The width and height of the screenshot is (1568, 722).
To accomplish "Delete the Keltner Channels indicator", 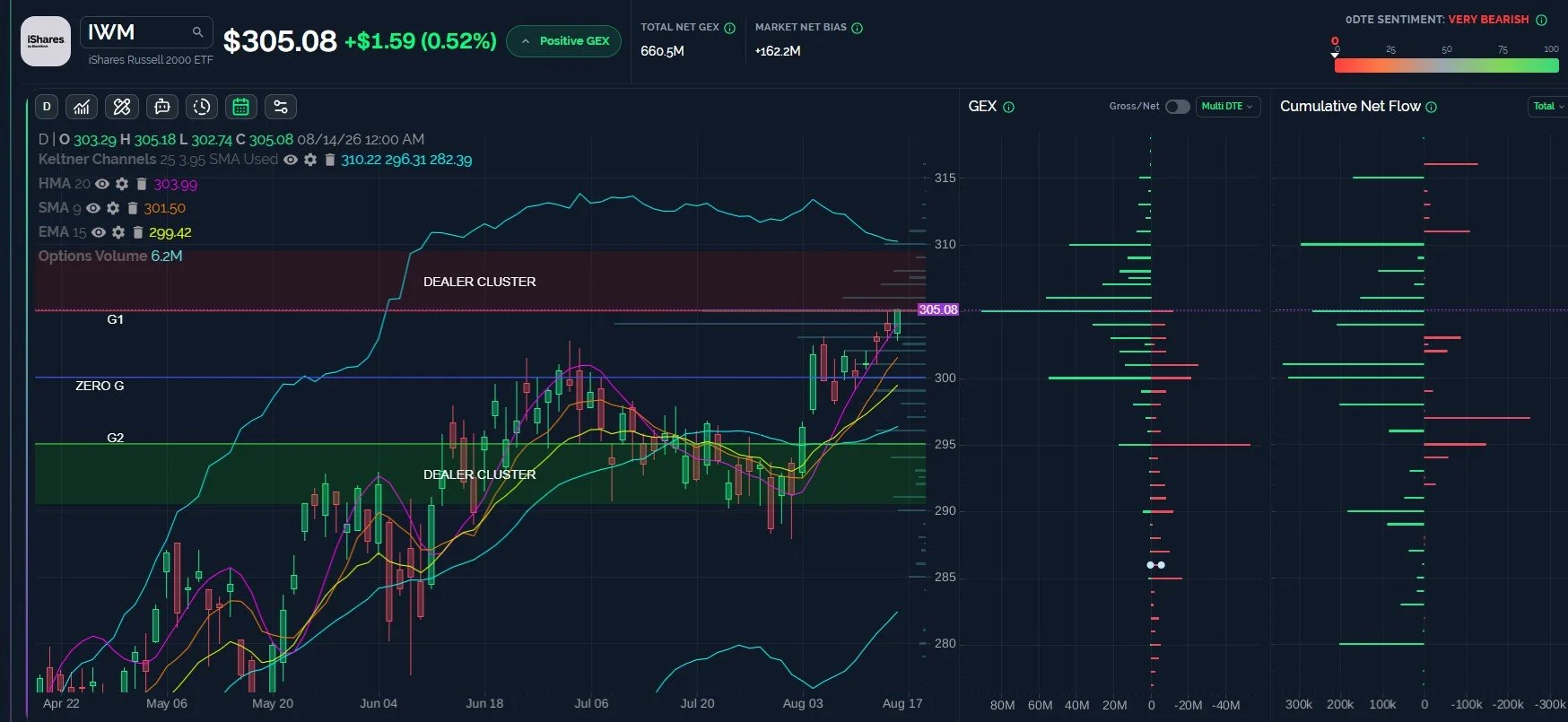I will [x=329, y=160].
